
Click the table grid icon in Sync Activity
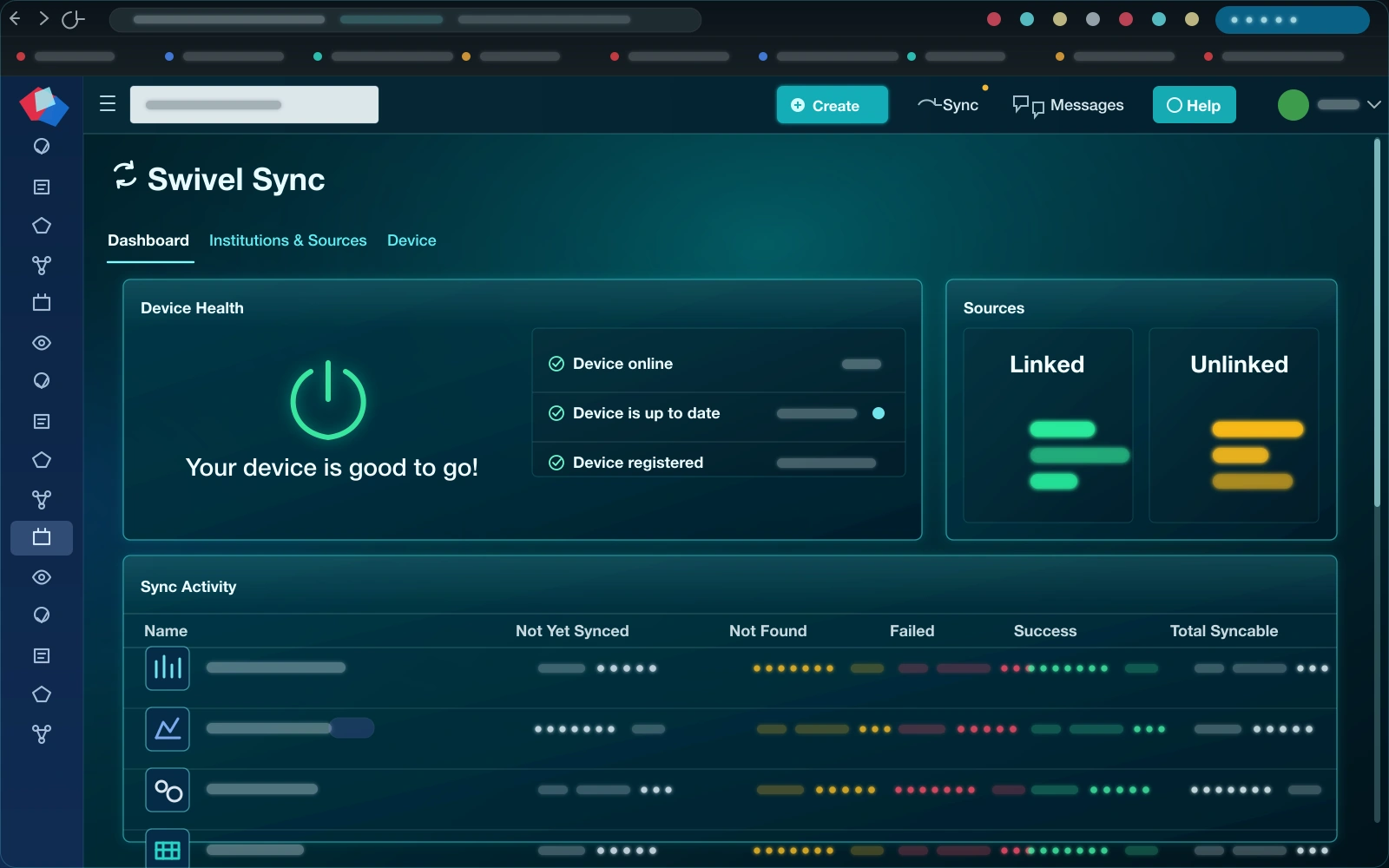[x=168, y=849]
